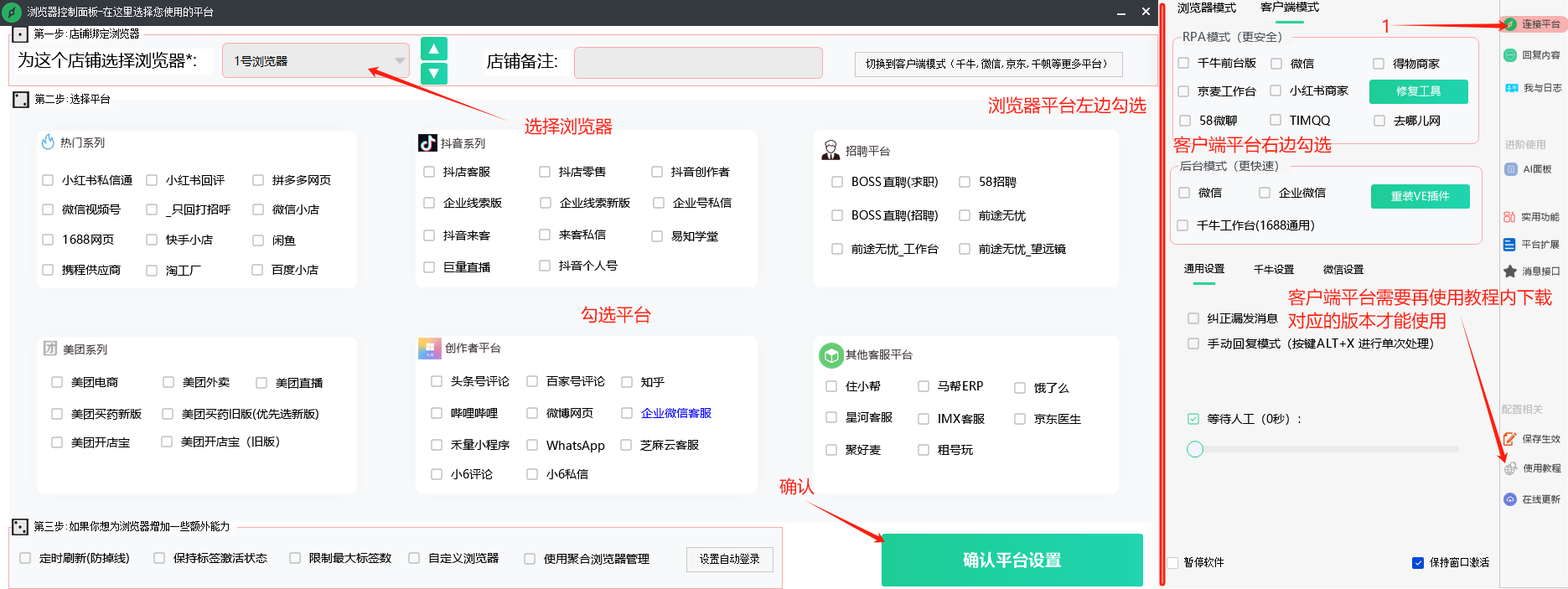The height and width of the screenshot is (589, 1568).
Task: Open the 1号浏览器 browser dropdown
Action: pyautogui.click(x=316, y=61)
